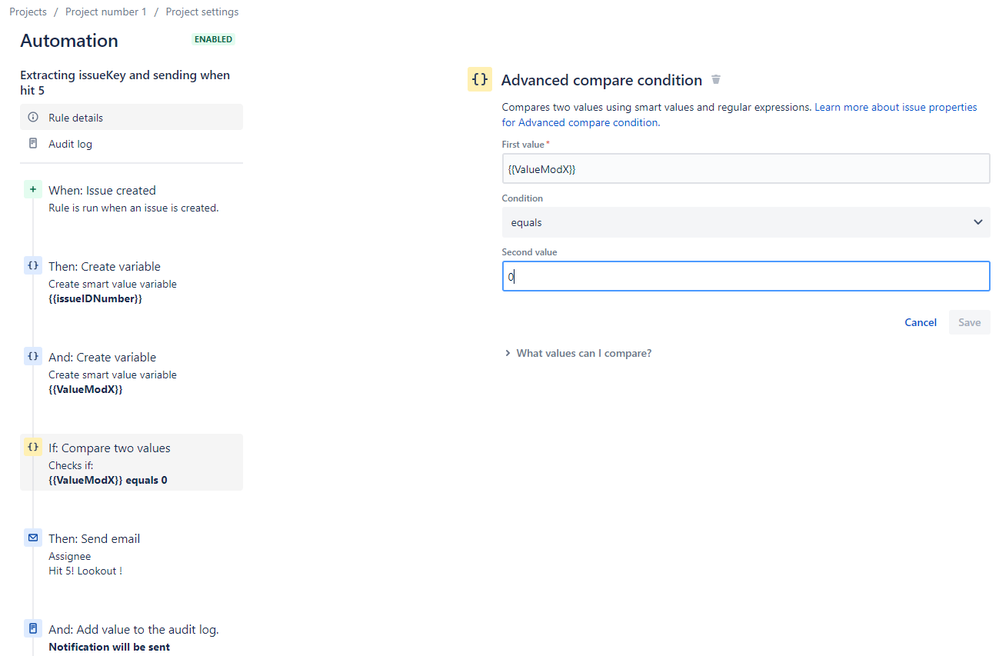Open Project settings breadcrumb
The height and width of the screenshot is (656, 999).
coord(202,11)
